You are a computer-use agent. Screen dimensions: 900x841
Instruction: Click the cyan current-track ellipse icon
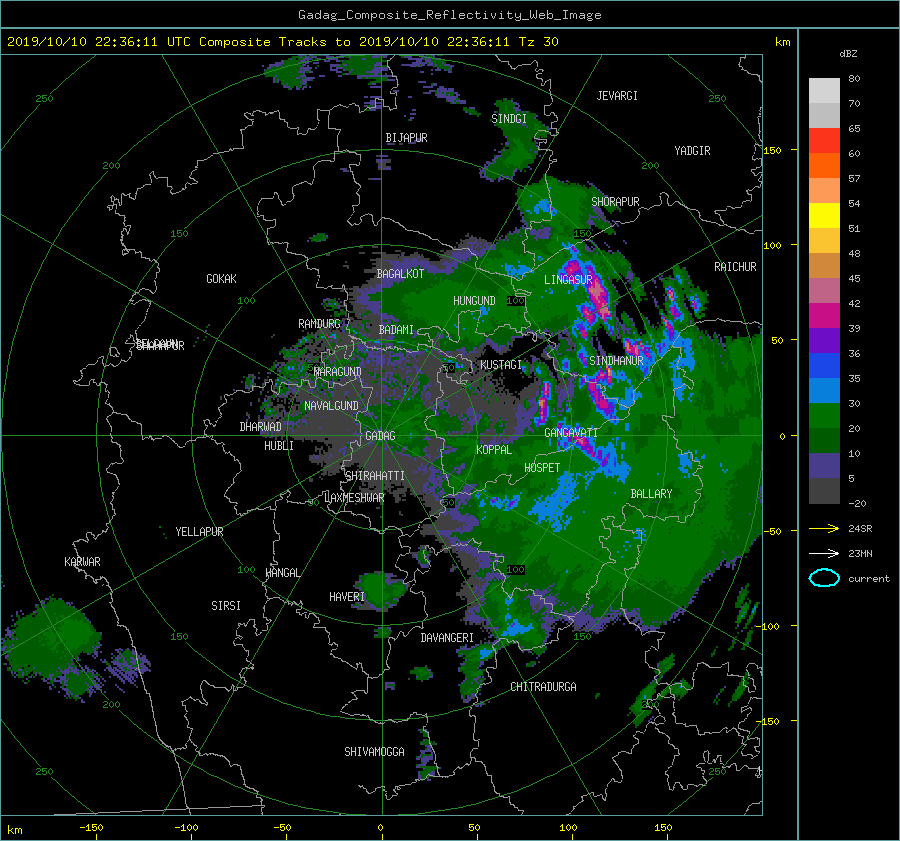pyautogui.click(x=824, y=578)
